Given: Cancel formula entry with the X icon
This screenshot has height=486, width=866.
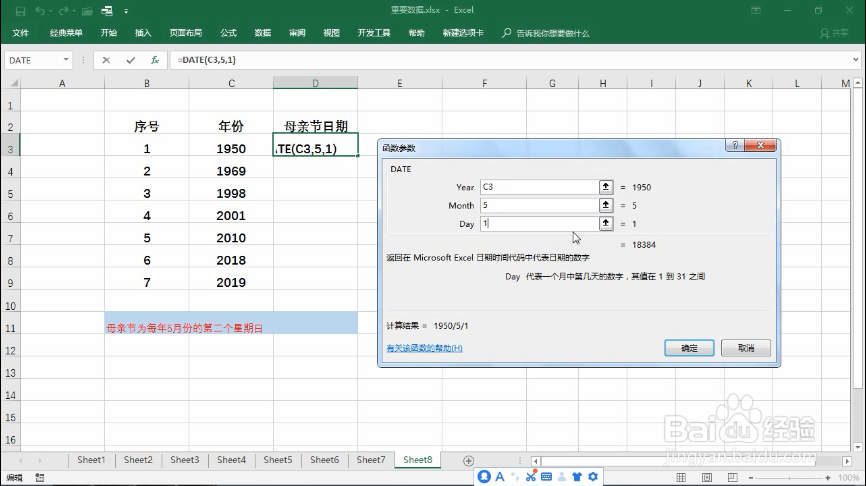Looking at the screenshot, I should pos(106,60).
